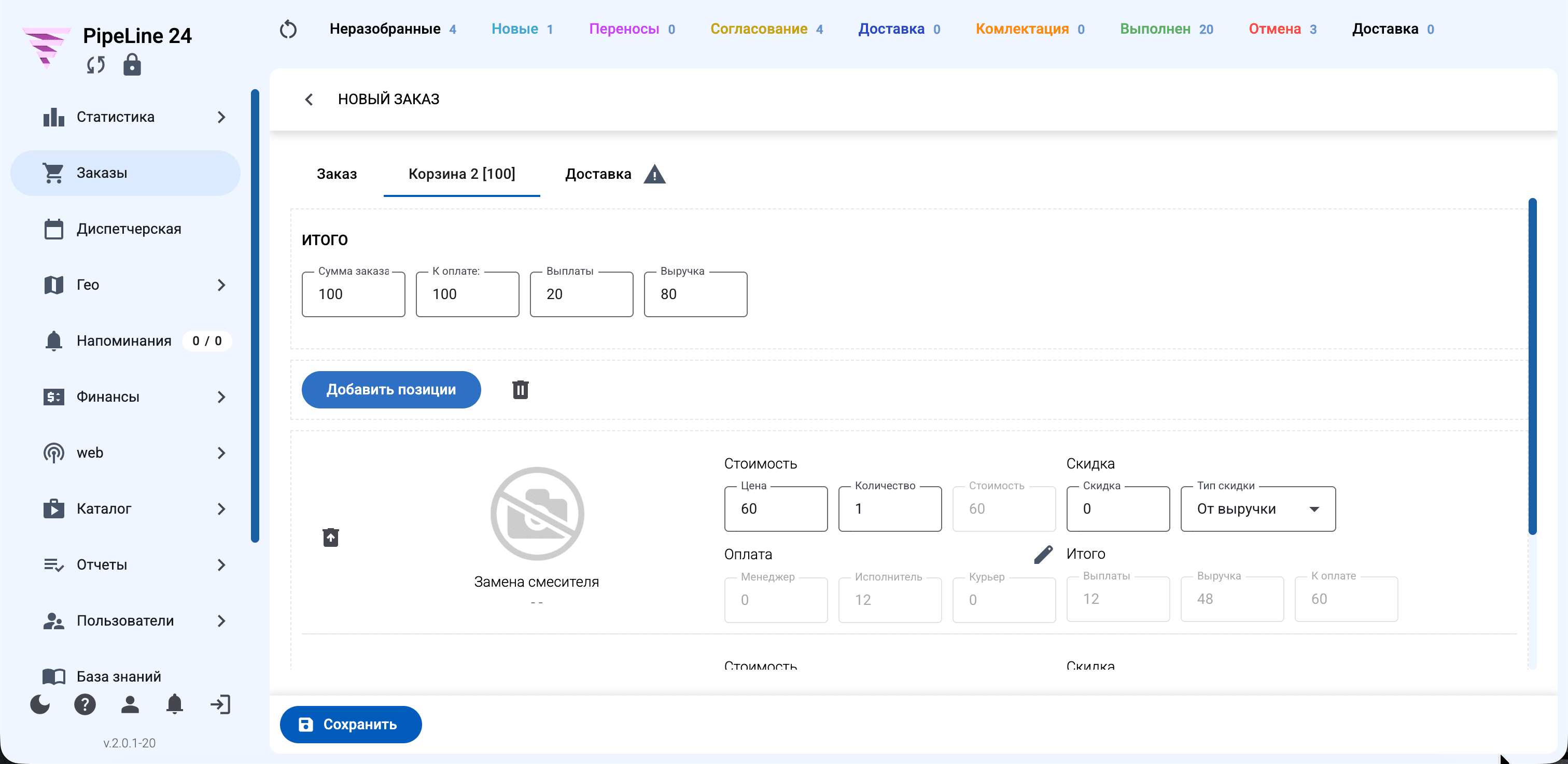Click the Добавить позиции button
This screenshot has width=1568, height=764.
pyautogui.click(x=391, y=389)
